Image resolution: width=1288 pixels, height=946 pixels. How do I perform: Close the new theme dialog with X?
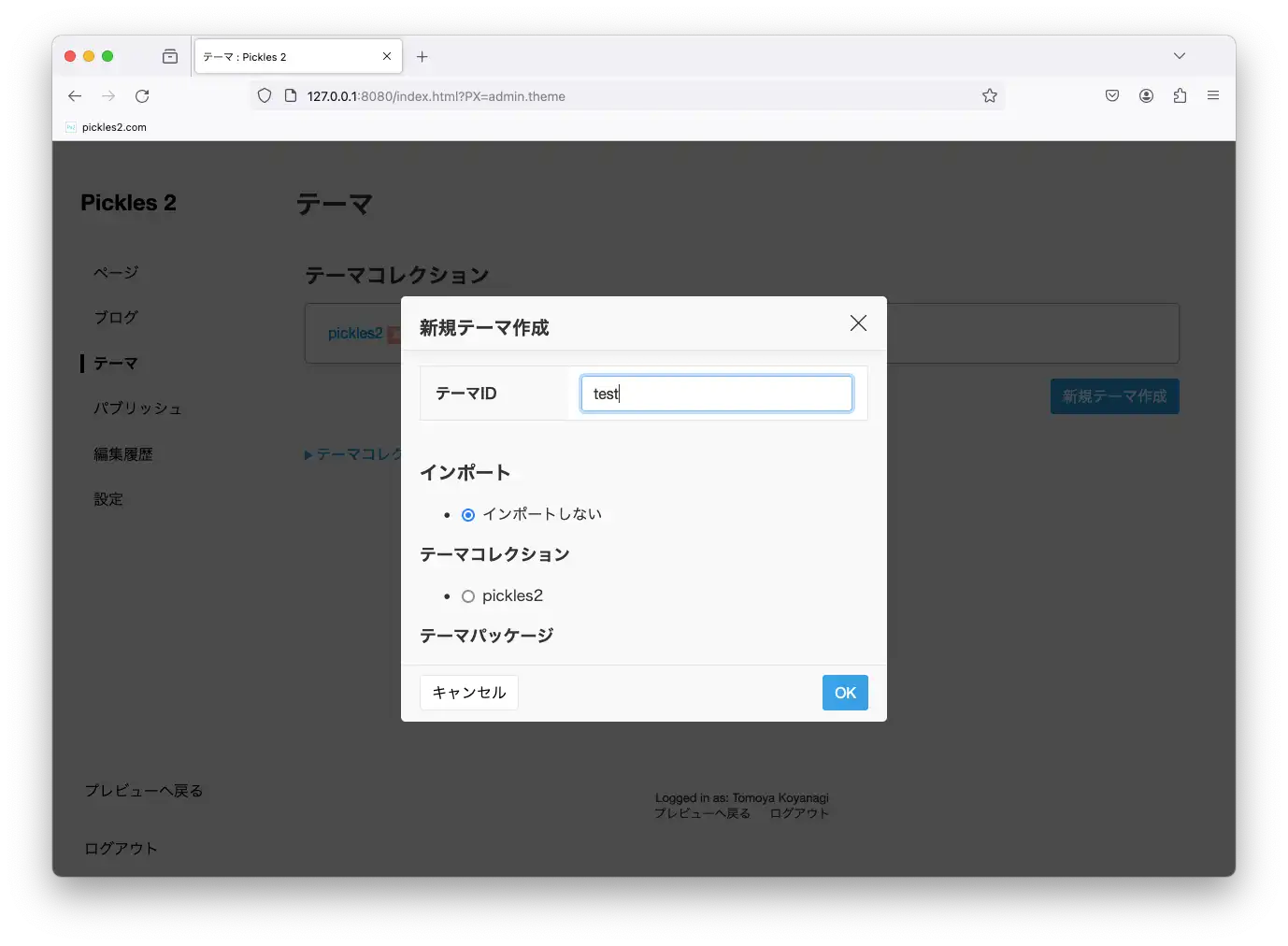(858, 323)
